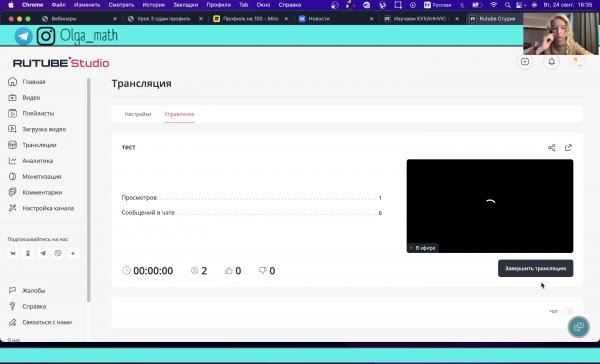Click the viewers count icon
Viewport: 600px width, 364px height.
tap(194, 271)
